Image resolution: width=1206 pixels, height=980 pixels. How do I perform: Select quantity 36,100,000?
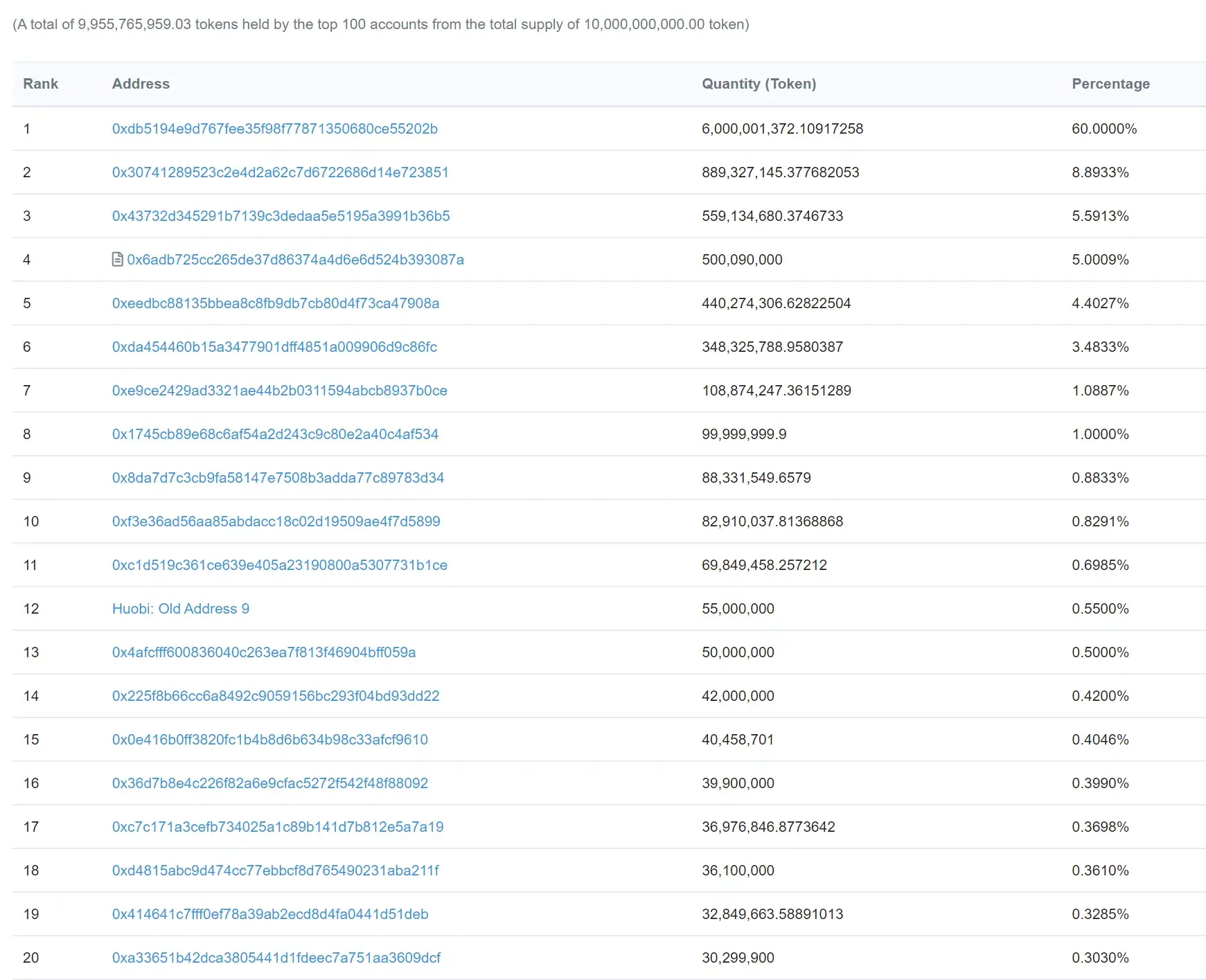[738, 871]
